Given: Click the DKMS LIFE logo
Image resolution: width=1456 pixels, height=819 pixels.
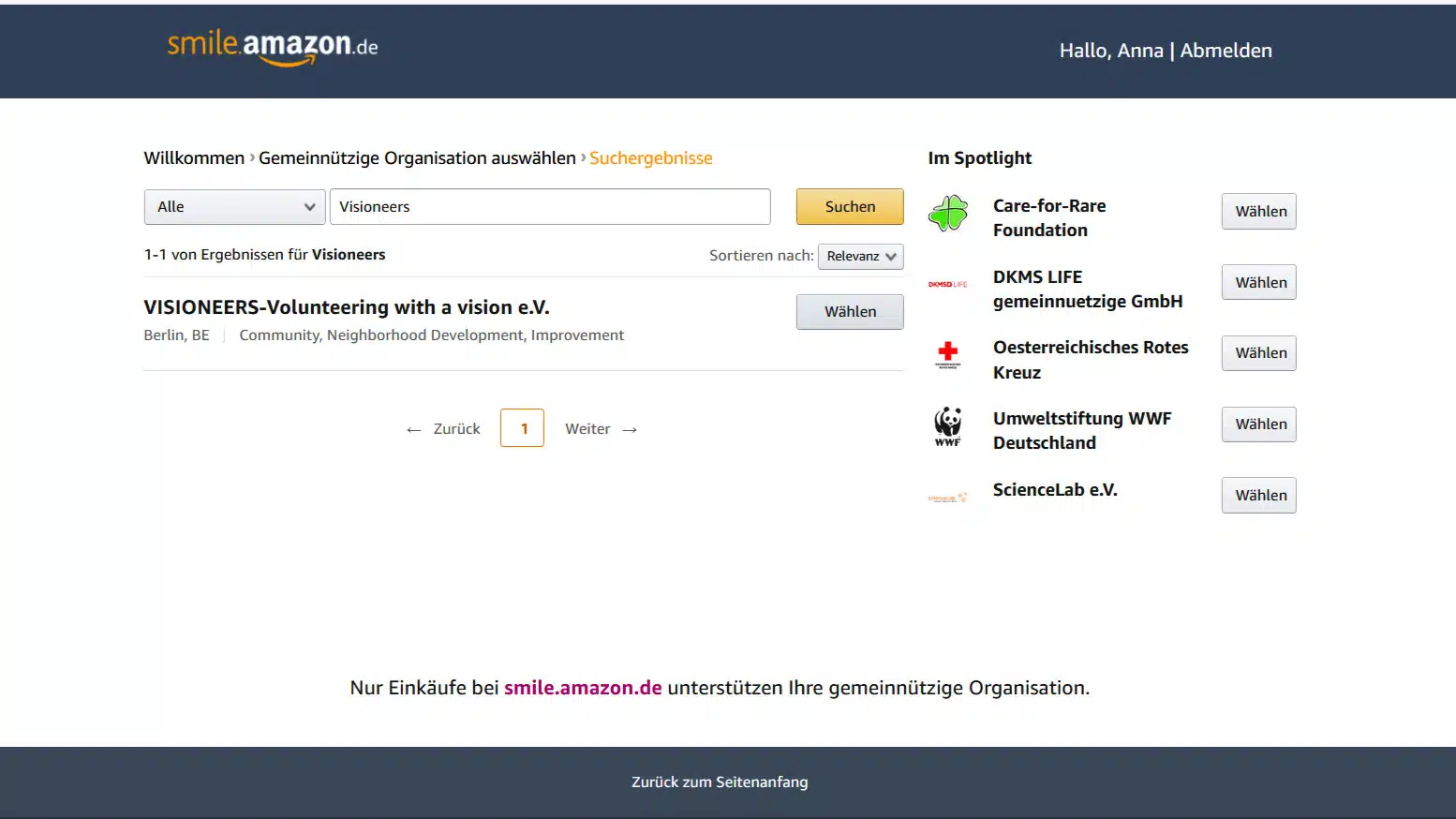Looking at the screenshot, I should coord(947,284).
